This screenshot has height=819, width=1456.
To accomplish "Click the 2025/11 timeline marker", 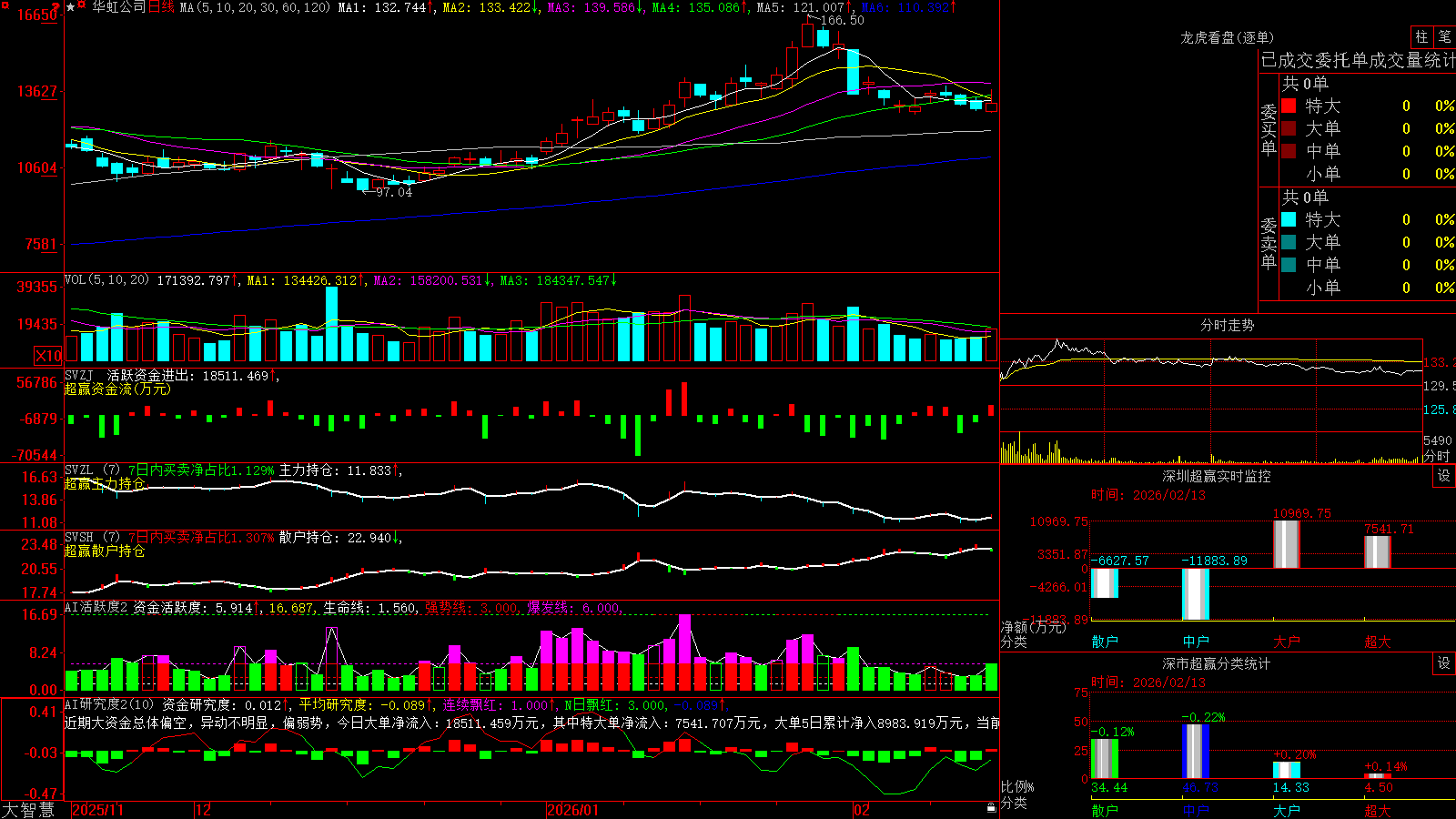I will pos(97,810).
